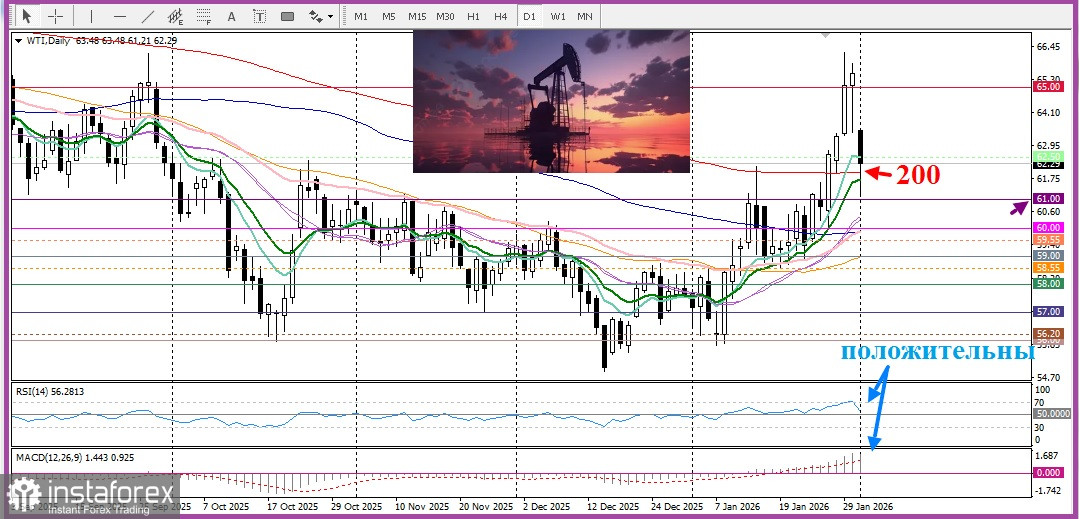The image size is (1079, 519).
Task: Select the text label tool
Action: (x=260, y=16)
